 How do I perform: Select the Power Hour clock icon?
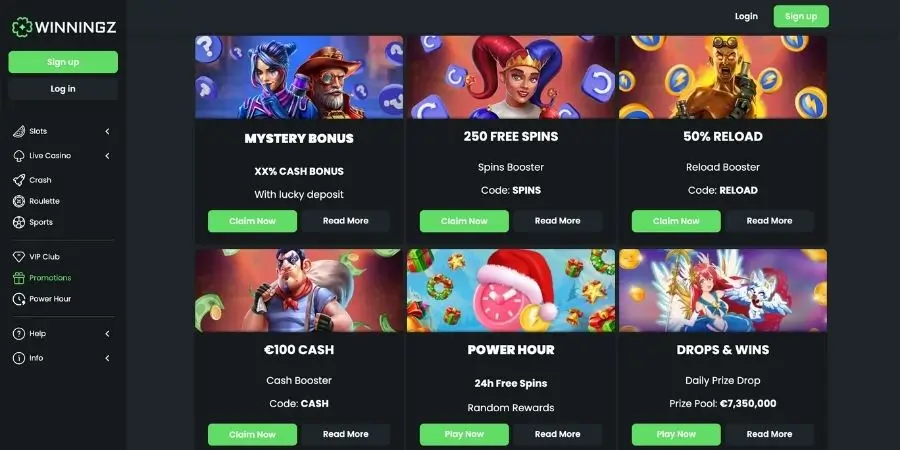[19, 299]
